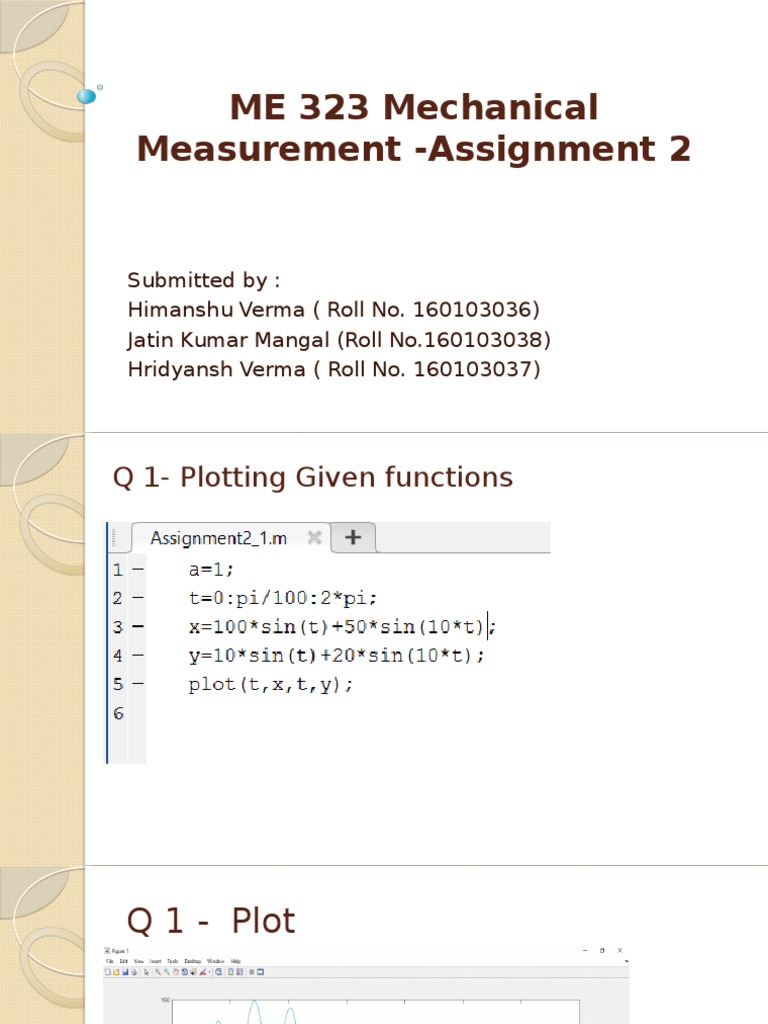Minimize the Figure 1 window
Screen dimensions: 768x1024
pos(584,951)
